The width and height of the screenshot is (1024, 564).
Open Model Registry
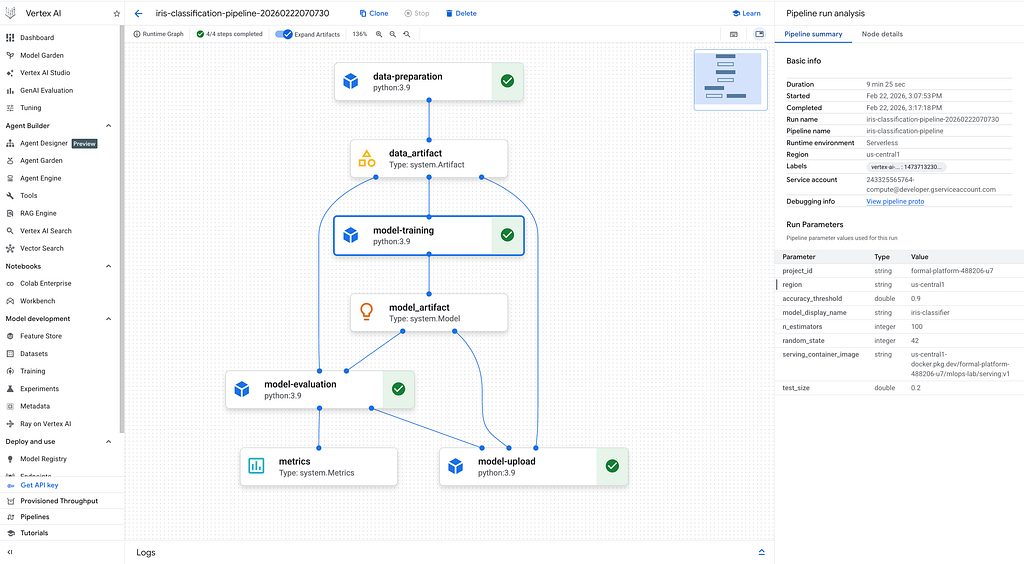click(43, 459)
